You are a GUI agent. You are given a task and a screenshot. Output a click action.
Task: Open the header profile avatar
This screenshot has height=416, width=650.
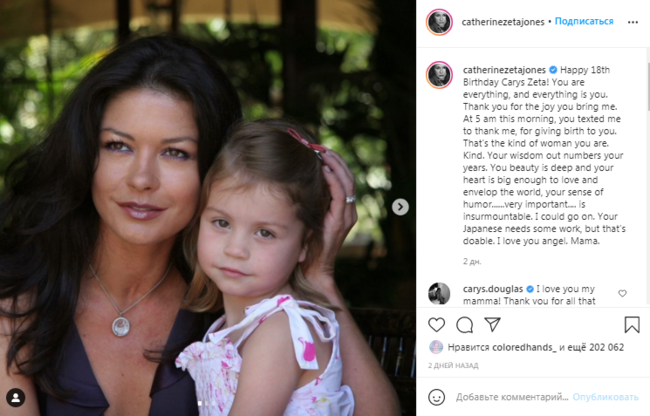coord(439,22)
